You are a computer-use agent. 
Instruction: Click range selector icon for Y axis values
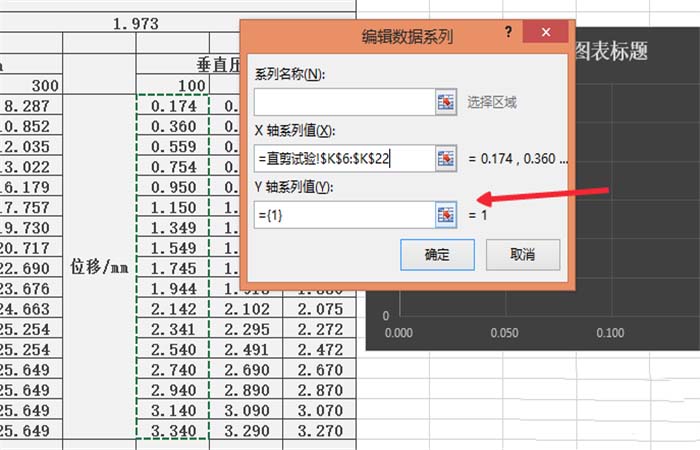coord(446,214)
